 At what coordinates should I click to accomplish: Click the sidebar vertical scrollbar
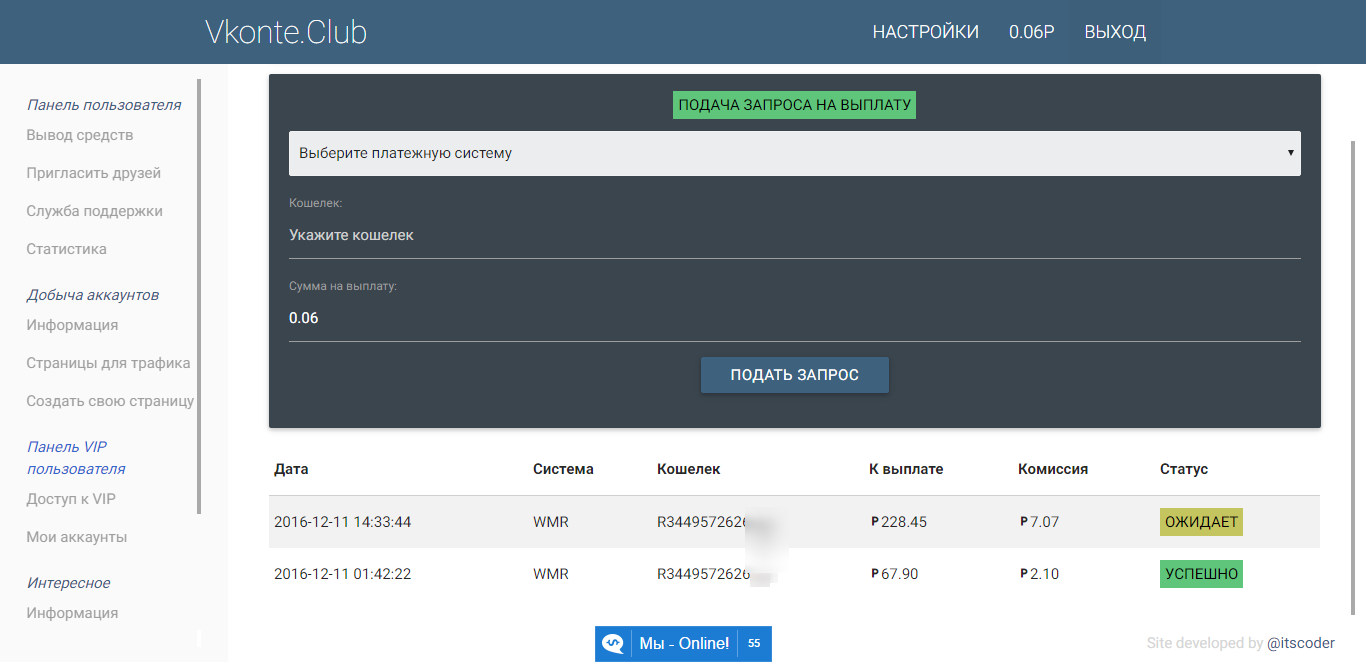point(199,296)
